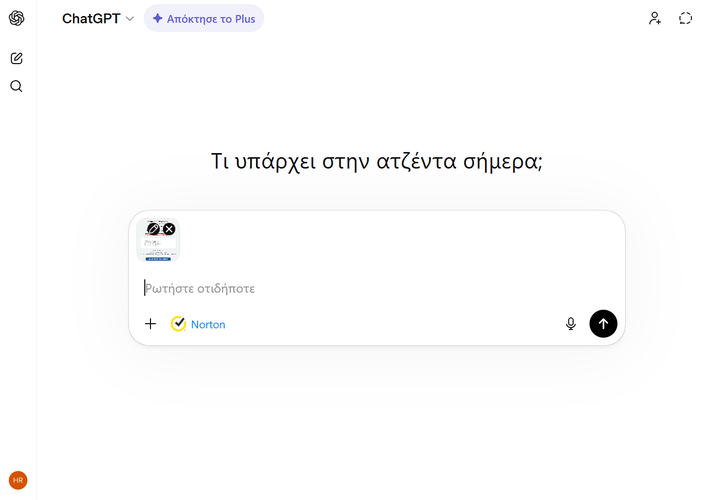Open the HR profile avatar menu
710x500 pixels.
pos(18,480)
